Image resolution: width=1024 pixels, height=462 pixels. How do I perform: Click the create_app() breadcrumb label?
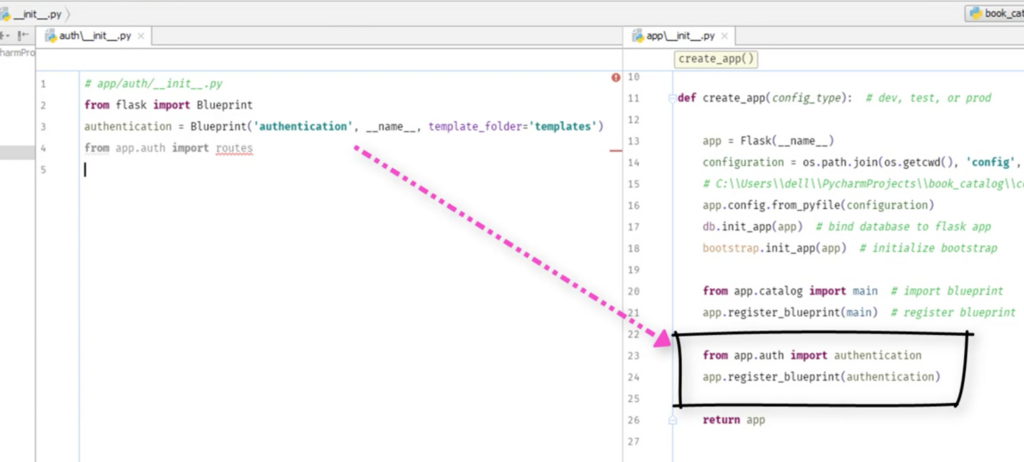coord(716,59)
